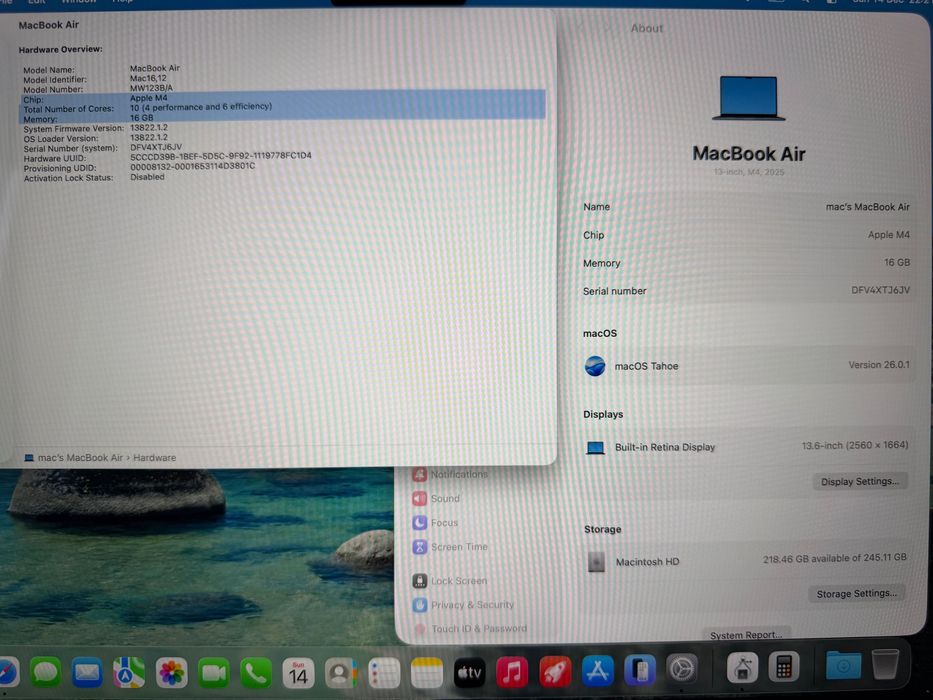This screenshot has height=700, width=933.
Task: Open Contacts from the Dock
Action: coord(340,673)
